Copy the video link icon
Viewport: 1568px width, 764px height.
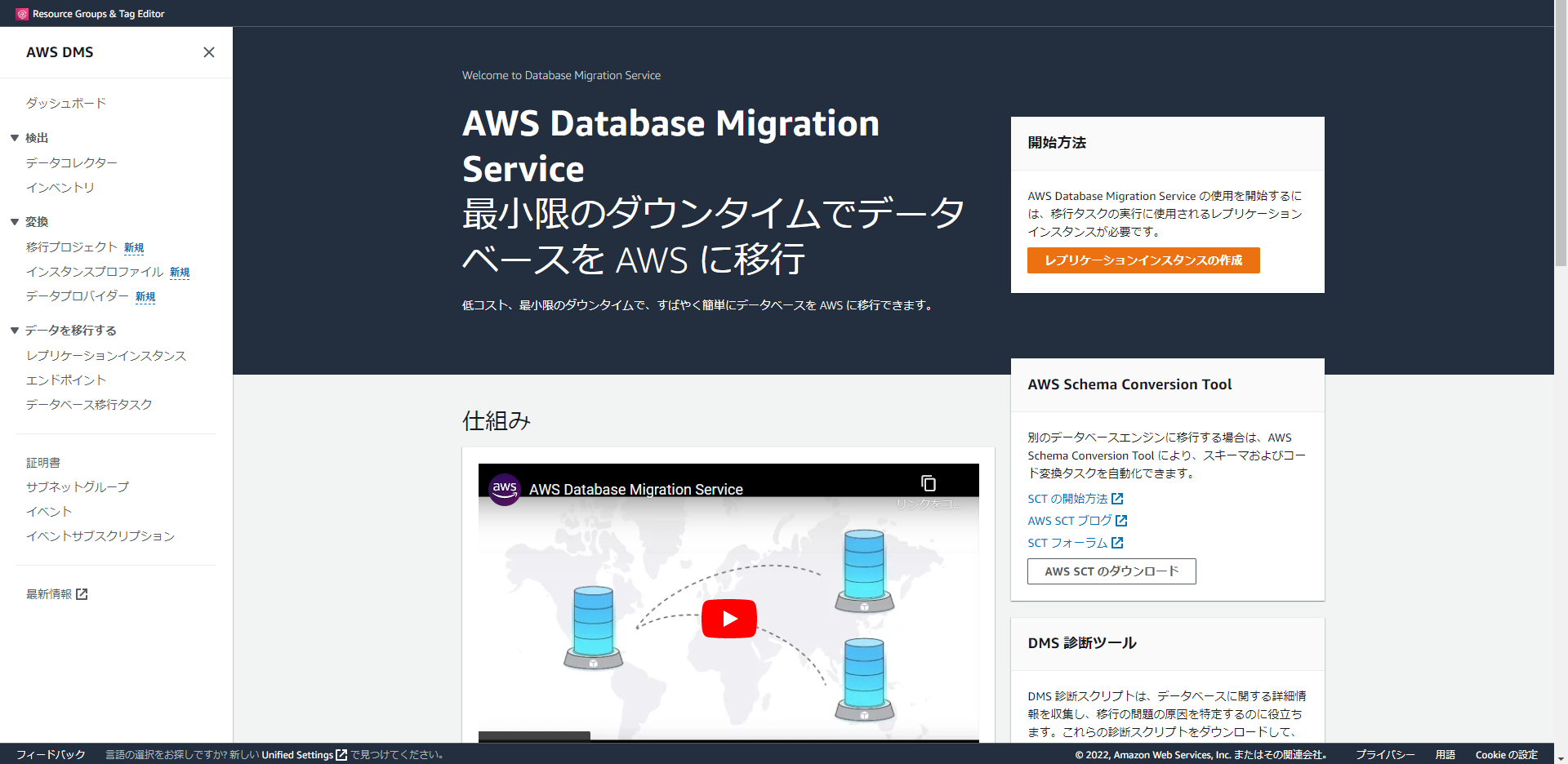929,483
